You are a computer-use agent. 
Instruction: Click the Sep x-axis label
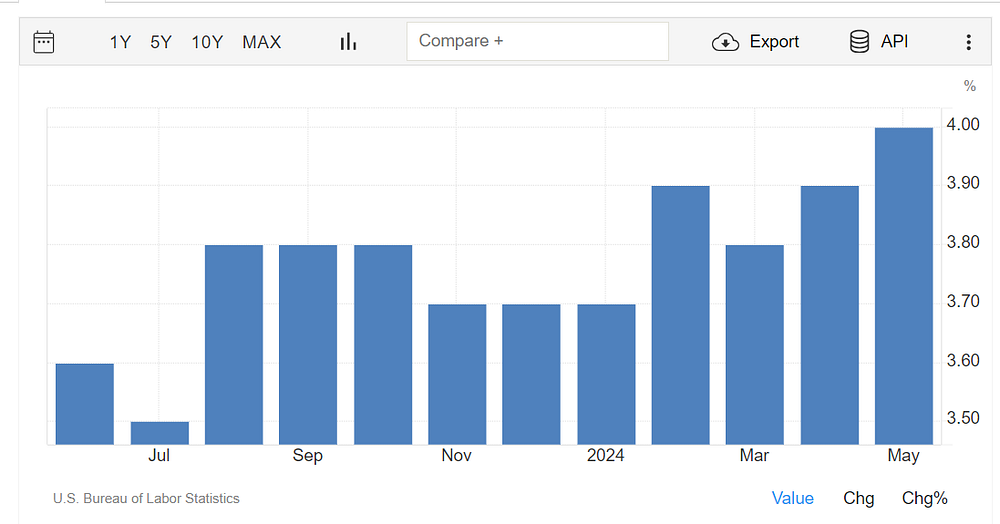(307, 455)
